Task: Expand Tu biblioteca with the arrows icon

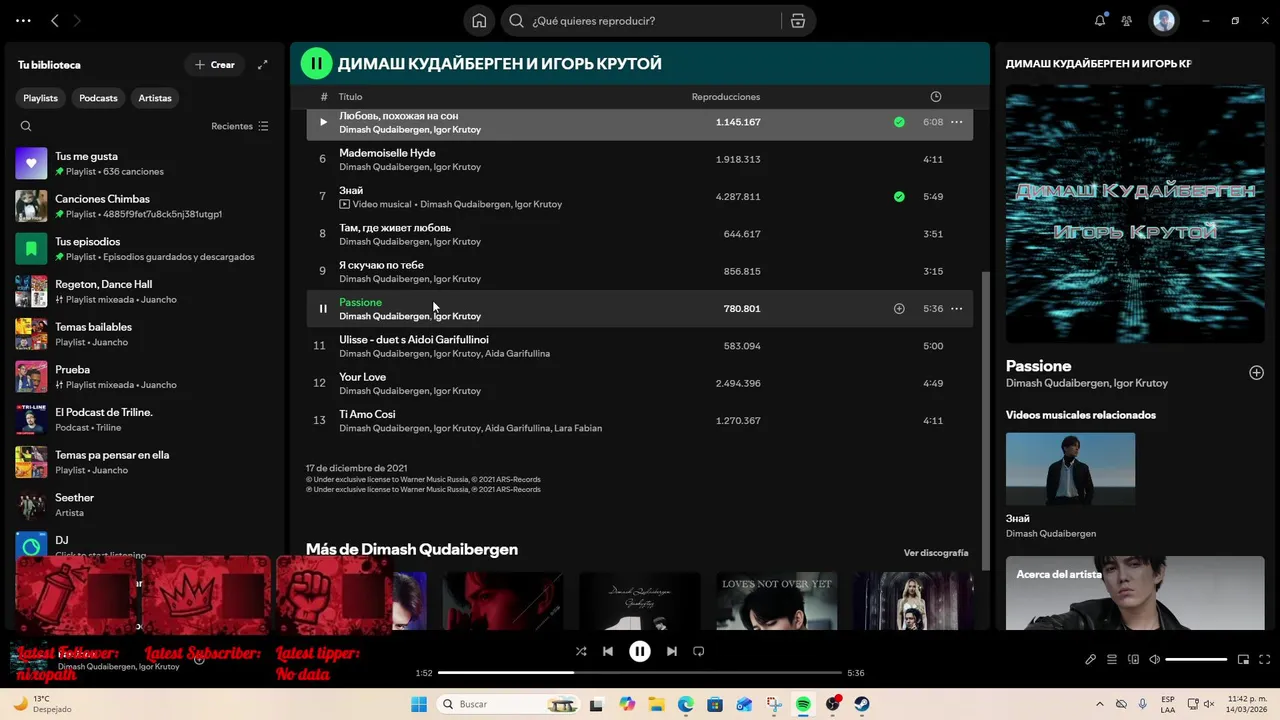Action: tap(263, 65)
